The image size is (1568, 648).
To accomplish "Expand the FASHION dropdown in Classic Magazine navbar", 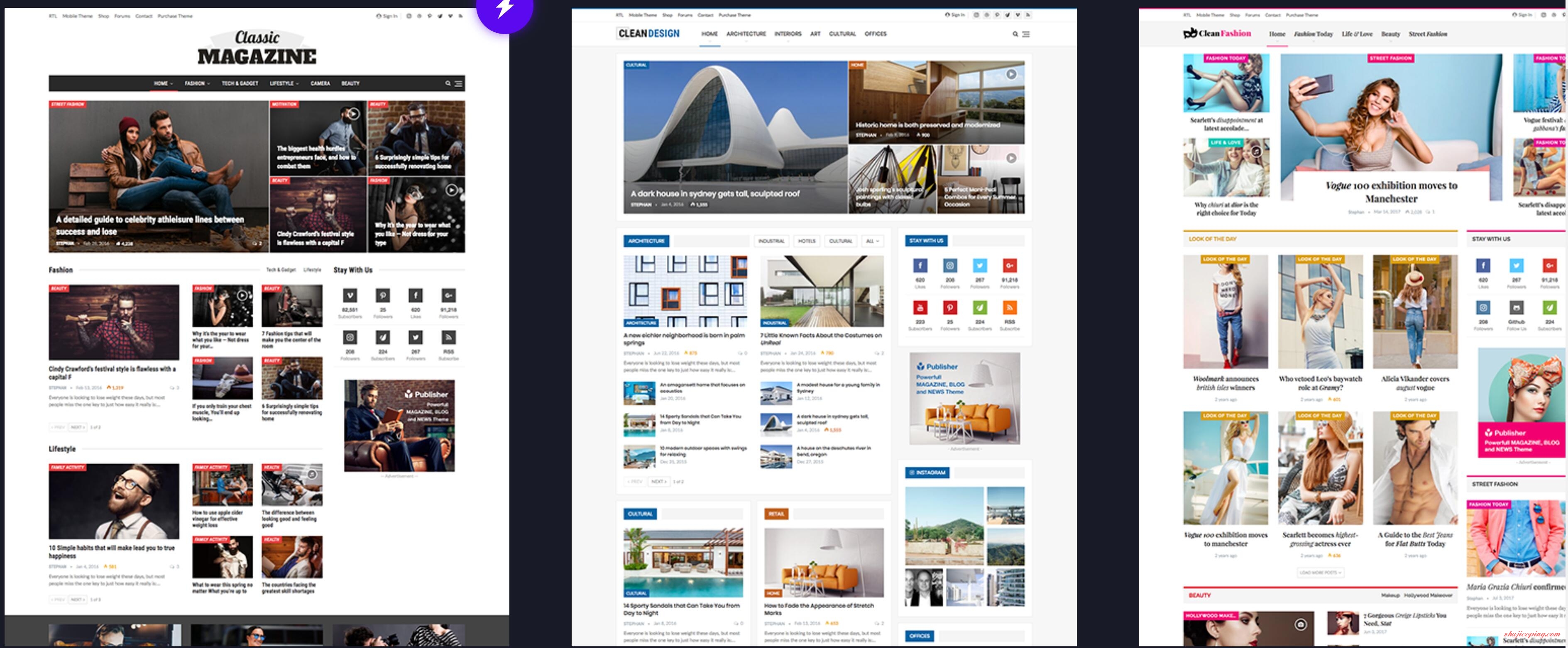I will click(197, 83).
